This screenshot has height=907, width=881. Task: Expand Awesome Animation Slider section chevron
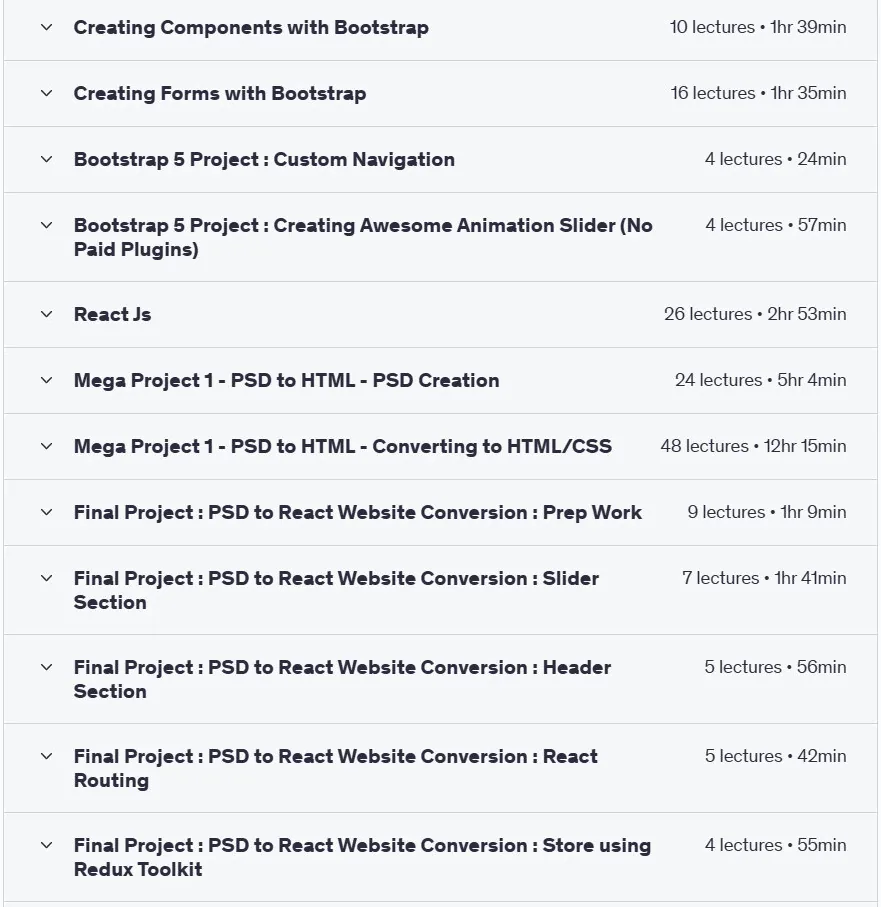point(47,225)
